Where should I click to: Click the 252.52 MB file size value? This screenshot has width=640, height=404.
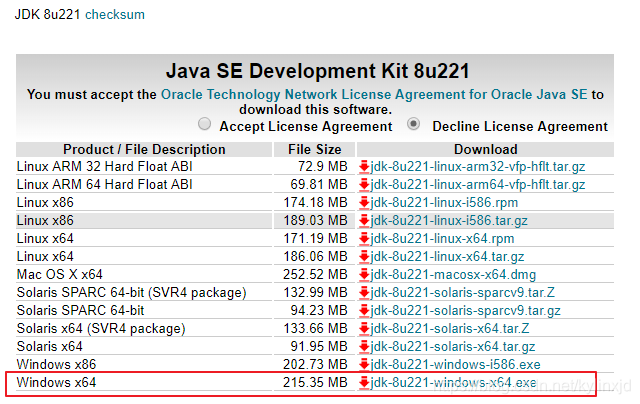click(x=316, y=275)
